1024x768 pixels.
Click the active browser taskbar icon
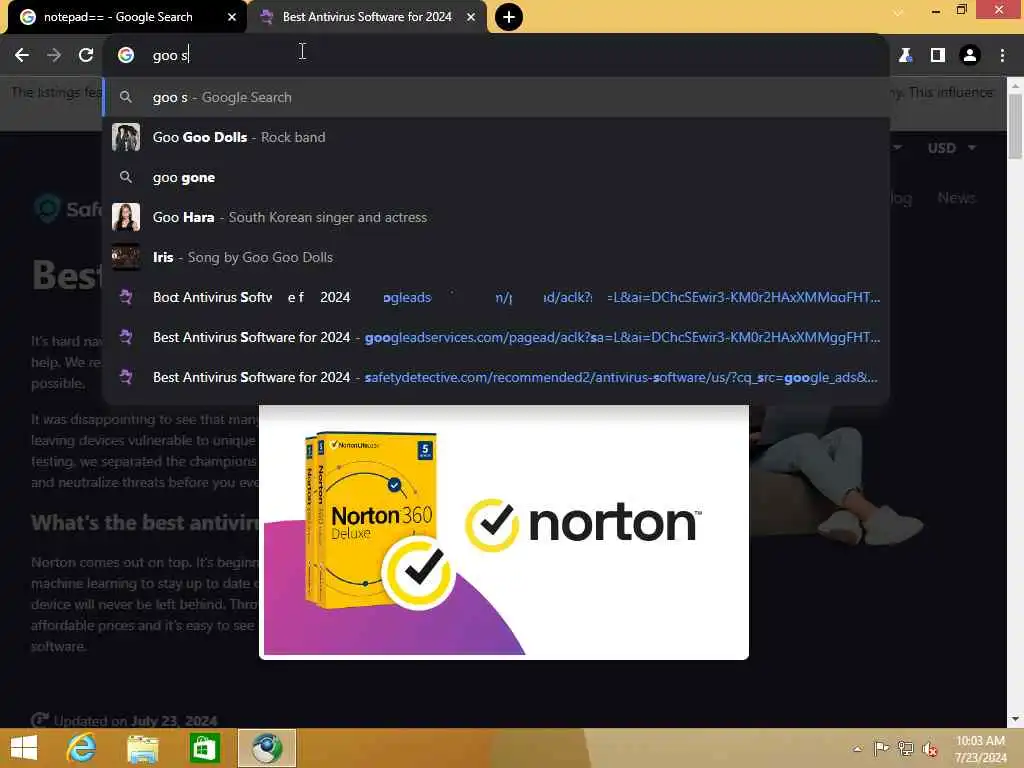(267, 748)
